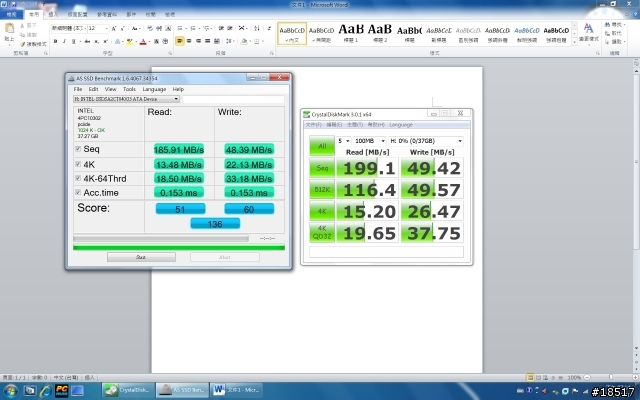
Task: Click the Character Border icon
Action: pos(168,28)
